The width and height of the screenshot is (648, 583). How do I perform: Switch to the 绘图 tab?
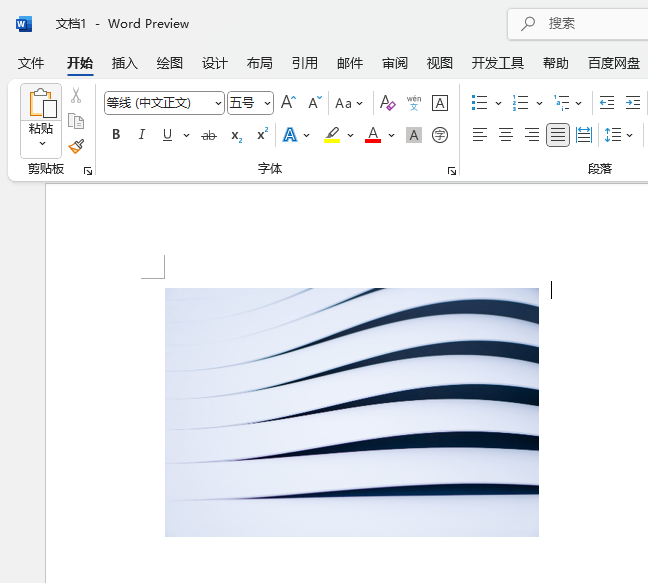[x=170, y=63]
